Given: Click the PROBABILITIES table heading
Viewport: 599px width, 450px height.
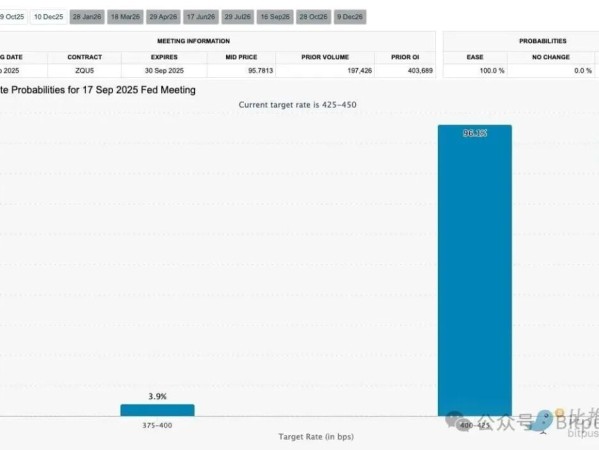Looking at the screenshot, I should 542,41.
